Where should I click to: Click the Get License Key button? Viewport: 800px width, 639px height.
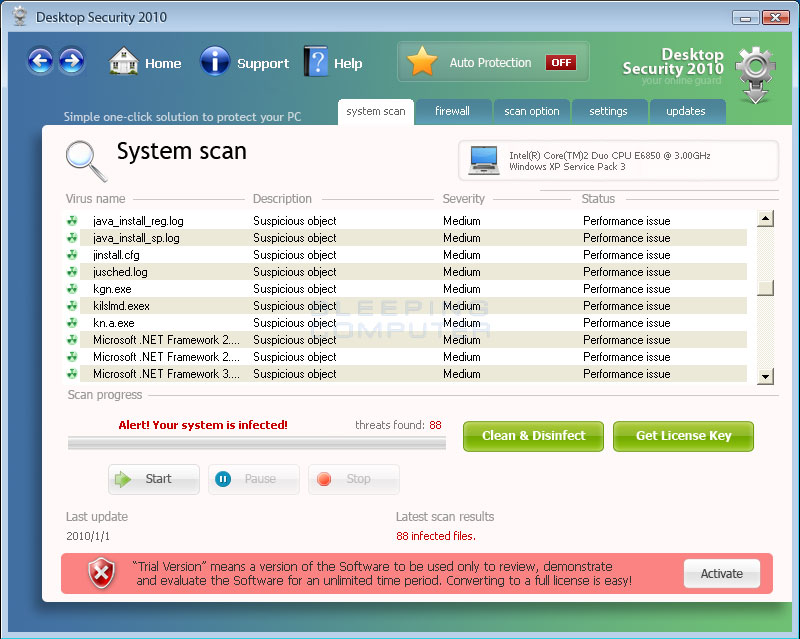click(x=683, y=436)
